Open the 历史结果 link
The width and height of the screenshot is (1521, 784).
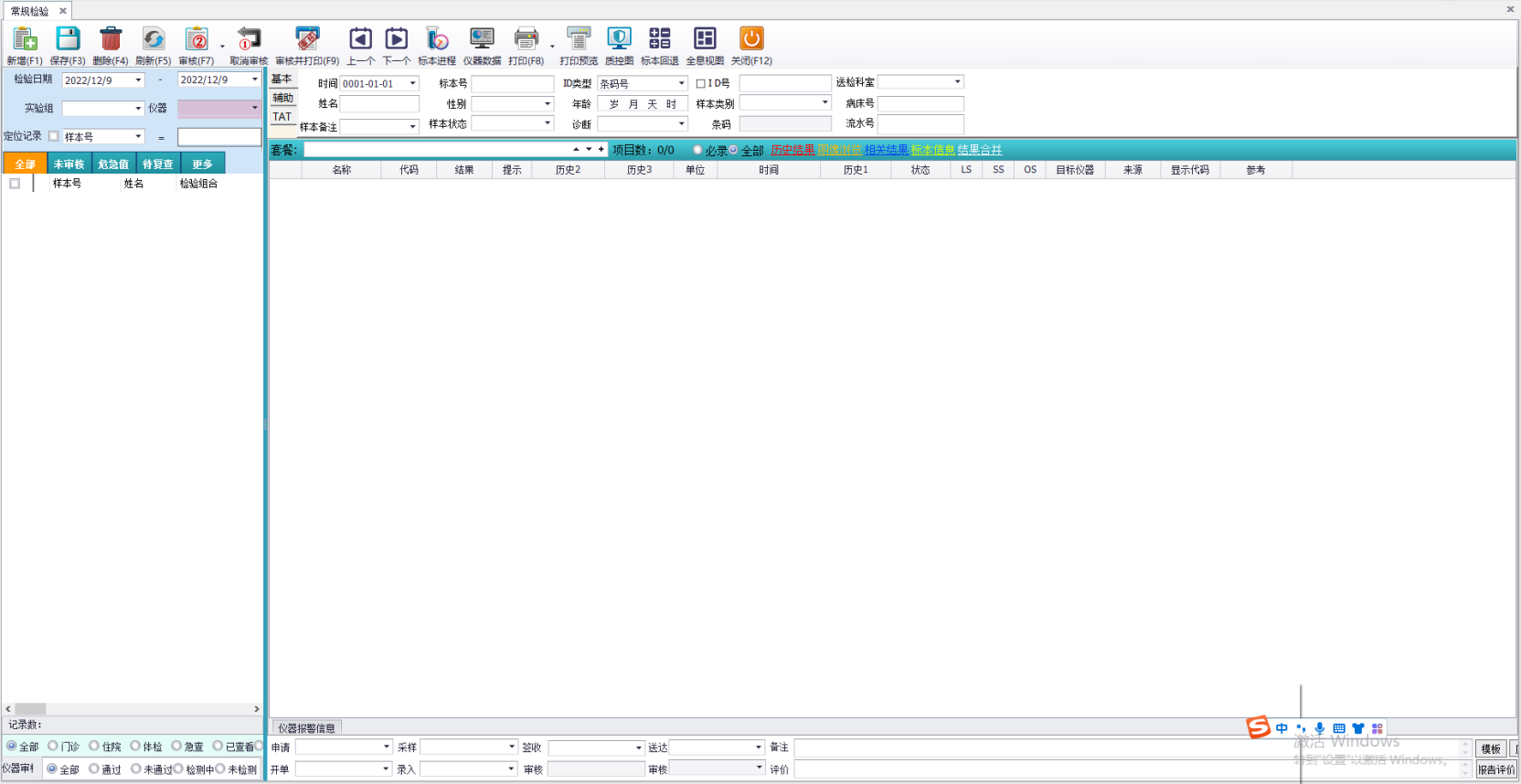tap(792, 150)
